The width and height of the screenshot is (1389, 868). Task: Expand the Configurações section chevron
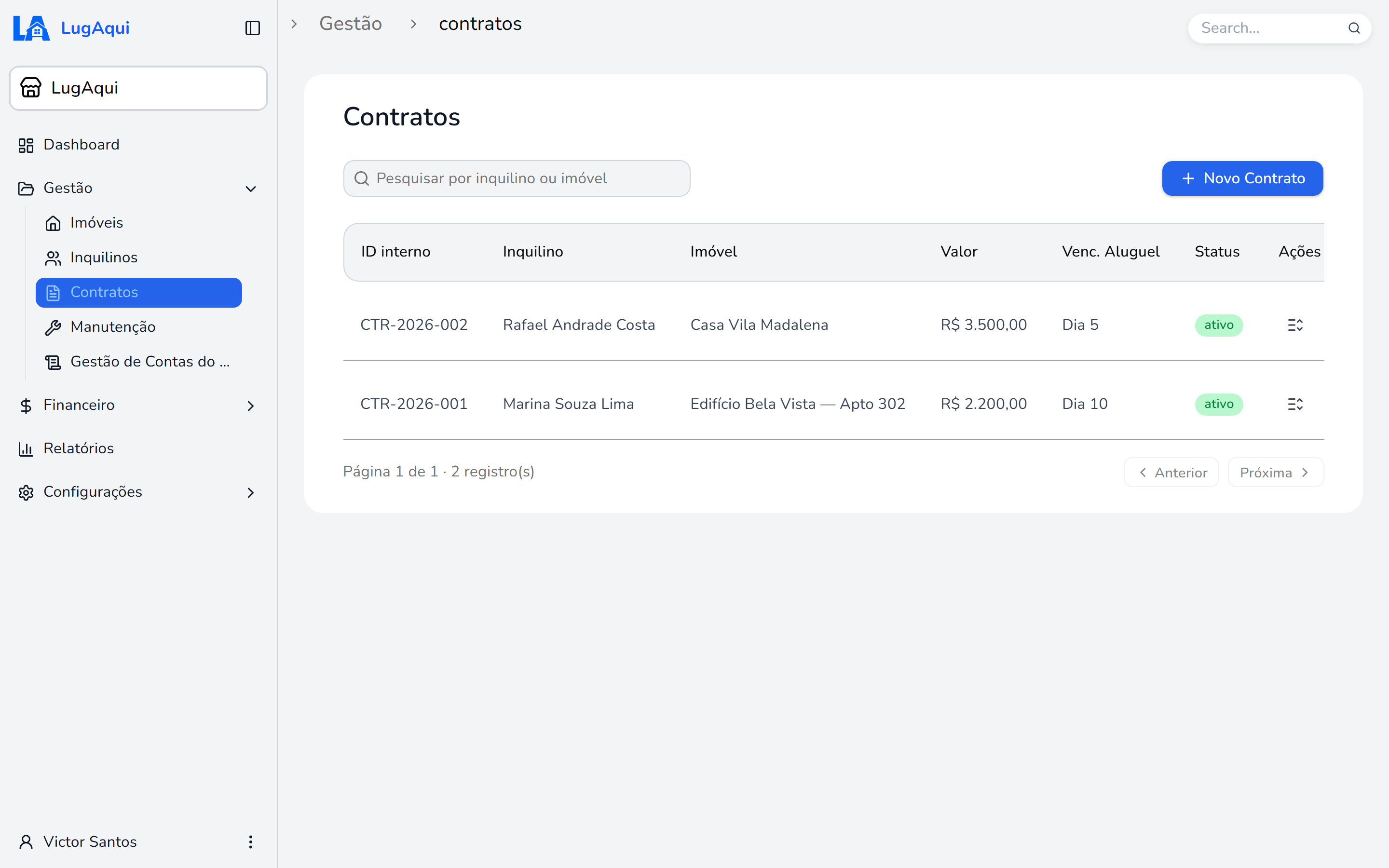(x=251, y=492)
